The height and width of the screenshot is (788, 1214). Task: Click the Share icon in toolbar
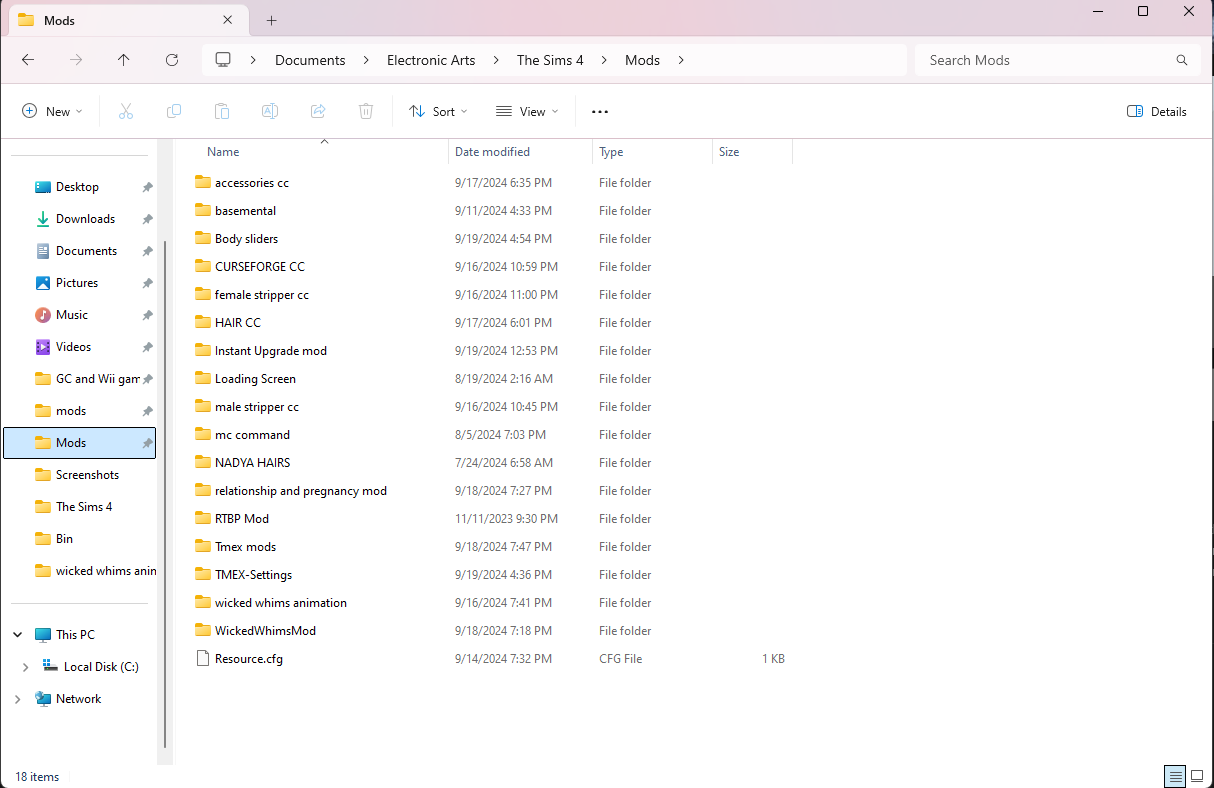[x=318, y=111]
